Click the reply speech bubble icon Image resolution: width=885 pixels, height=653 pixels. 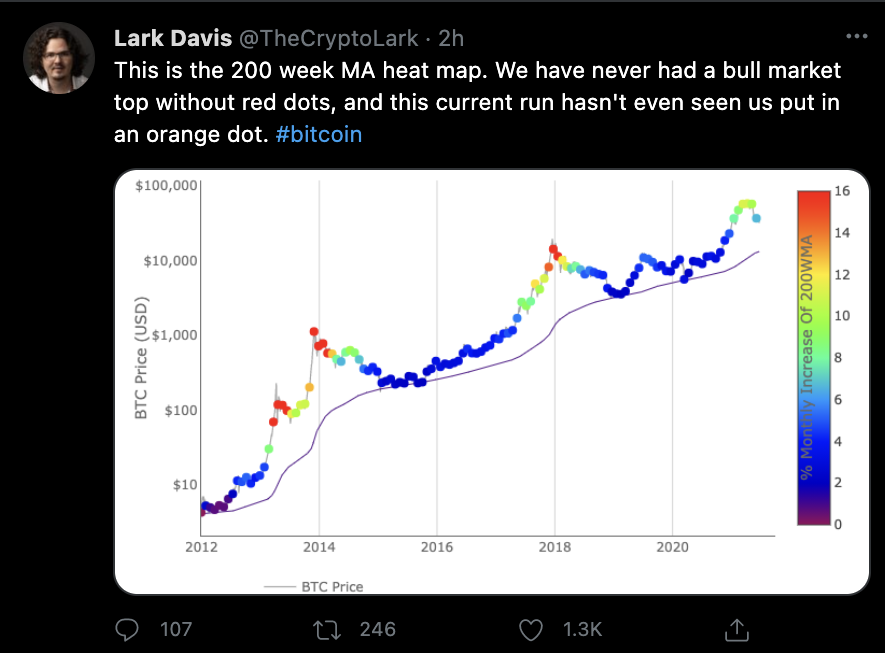click(127, 629)
